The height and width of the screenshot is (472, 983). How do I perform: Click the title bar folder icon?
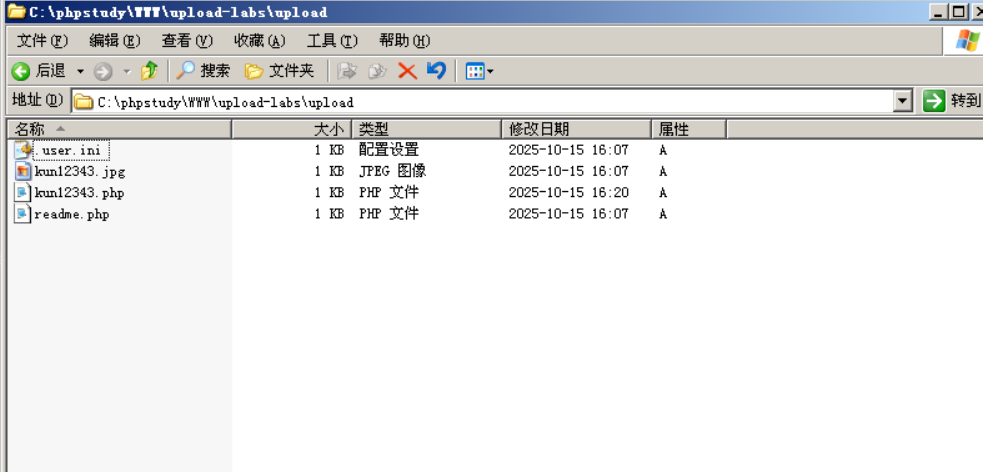coord(16,11)
